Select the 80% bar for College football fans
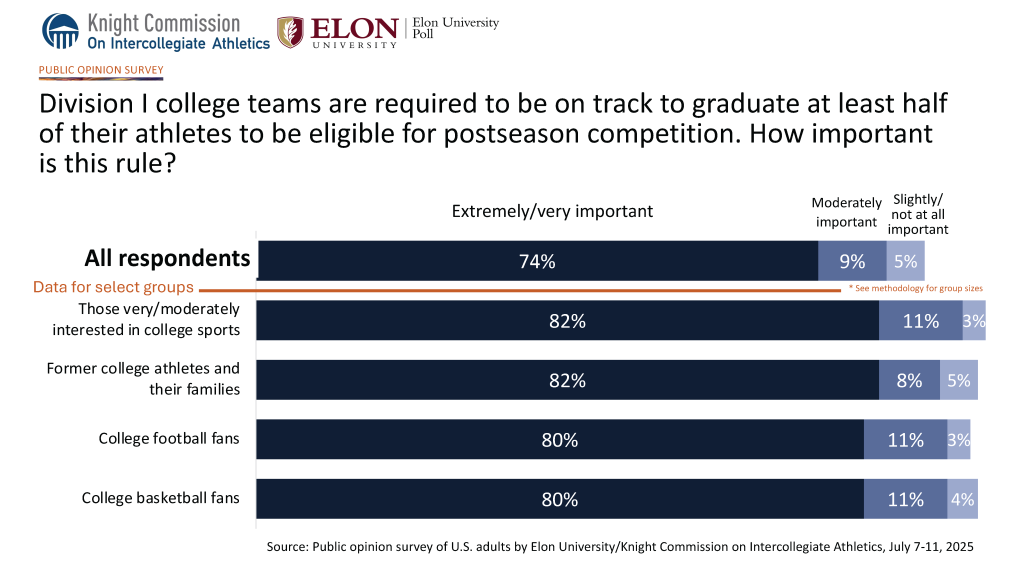The width and height of the screenshot is (1024, 577). pos(560,440)
